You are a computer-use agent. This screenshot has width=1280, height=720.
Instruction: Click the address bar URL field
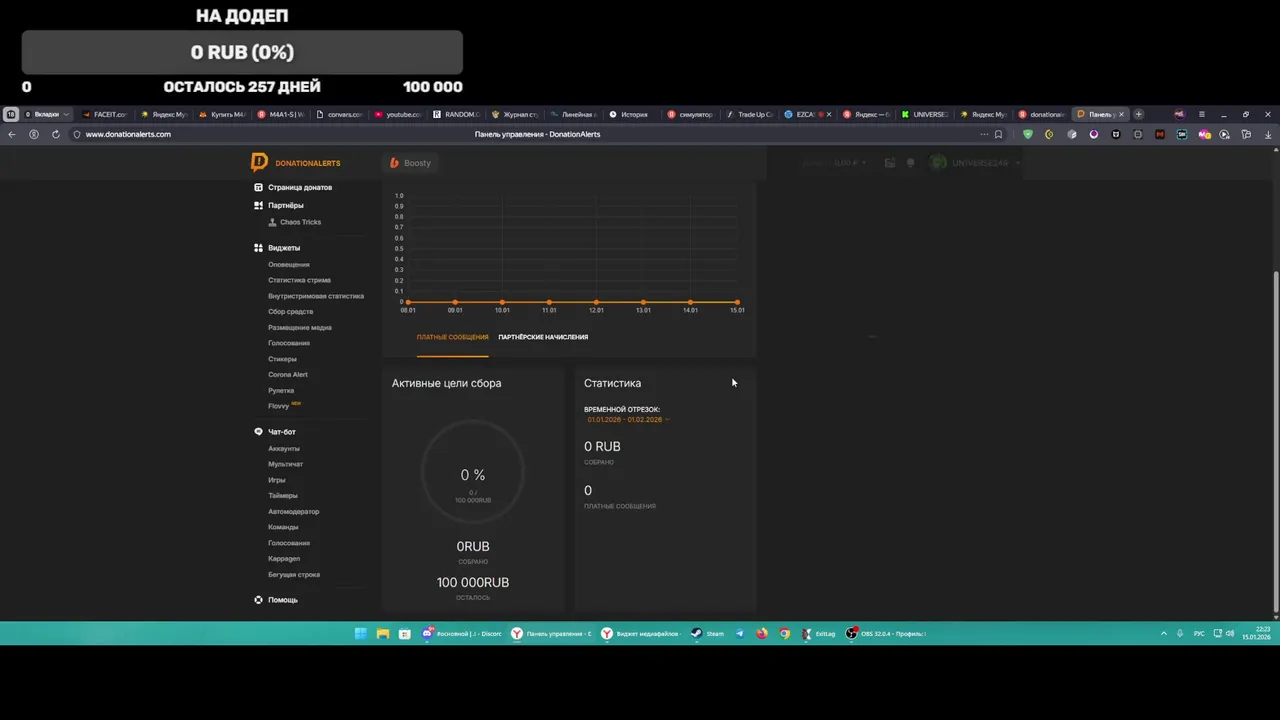[x=128, y=134]
